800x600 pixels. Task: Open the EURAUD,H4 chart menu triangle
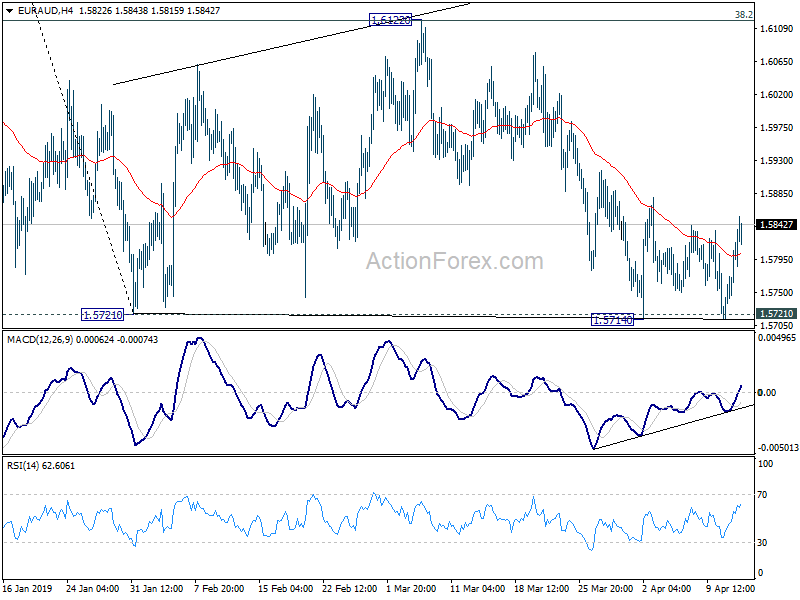pos(10,10)
